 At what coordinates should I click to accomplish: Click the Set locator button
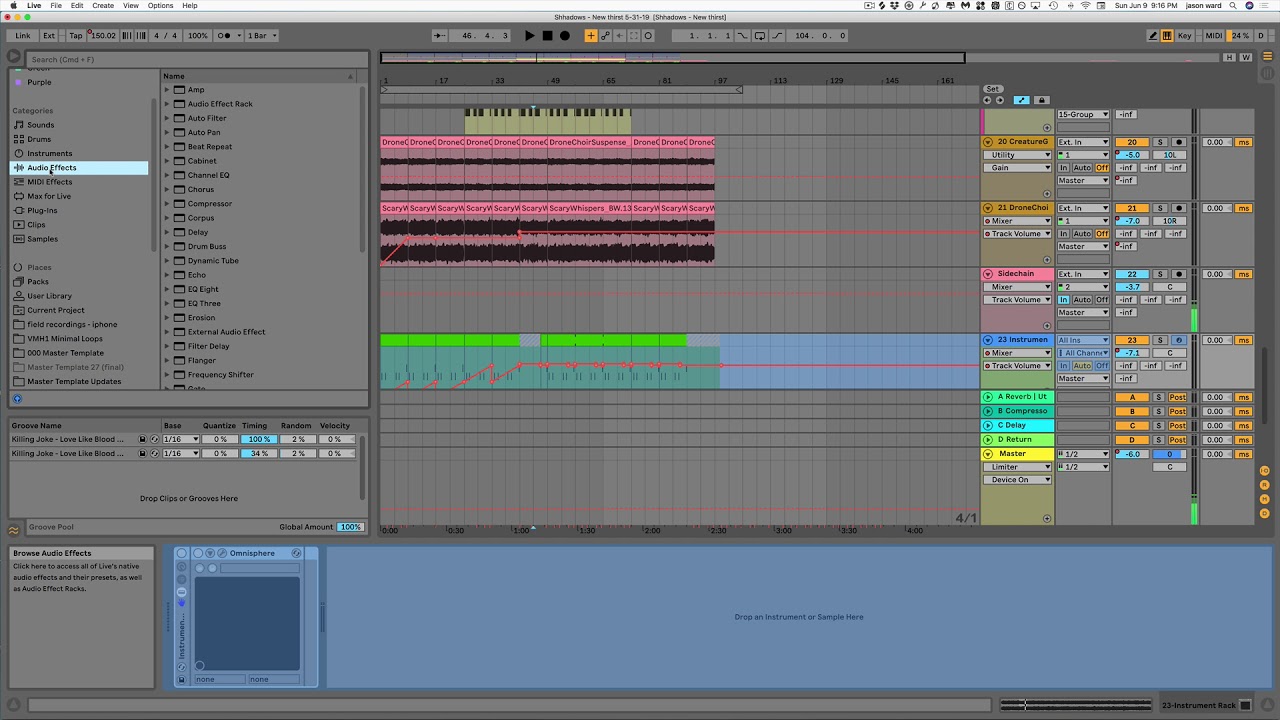point(992,89)
